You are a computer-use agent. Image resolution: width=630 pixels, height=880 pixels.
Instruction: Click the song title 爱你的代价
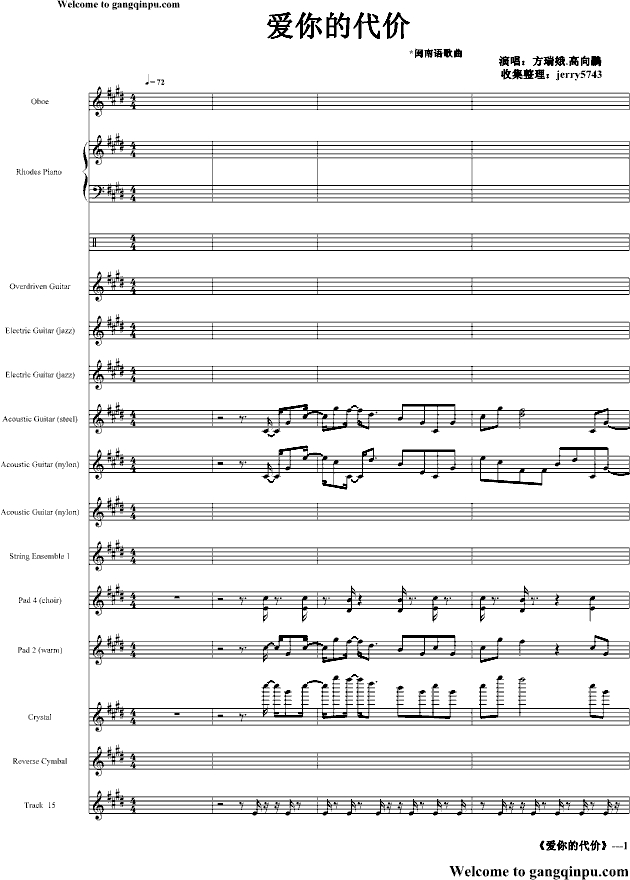click(338, 27)
